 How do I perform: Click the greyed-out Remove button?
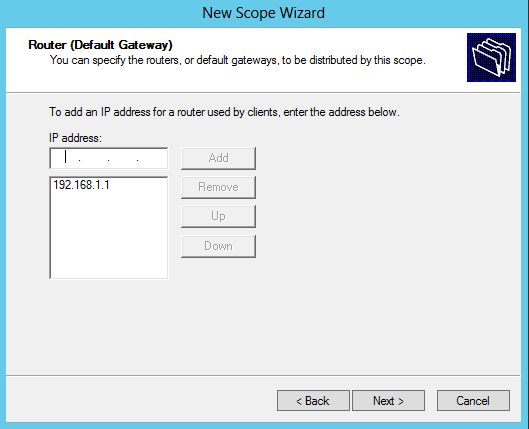coord(218,187)
